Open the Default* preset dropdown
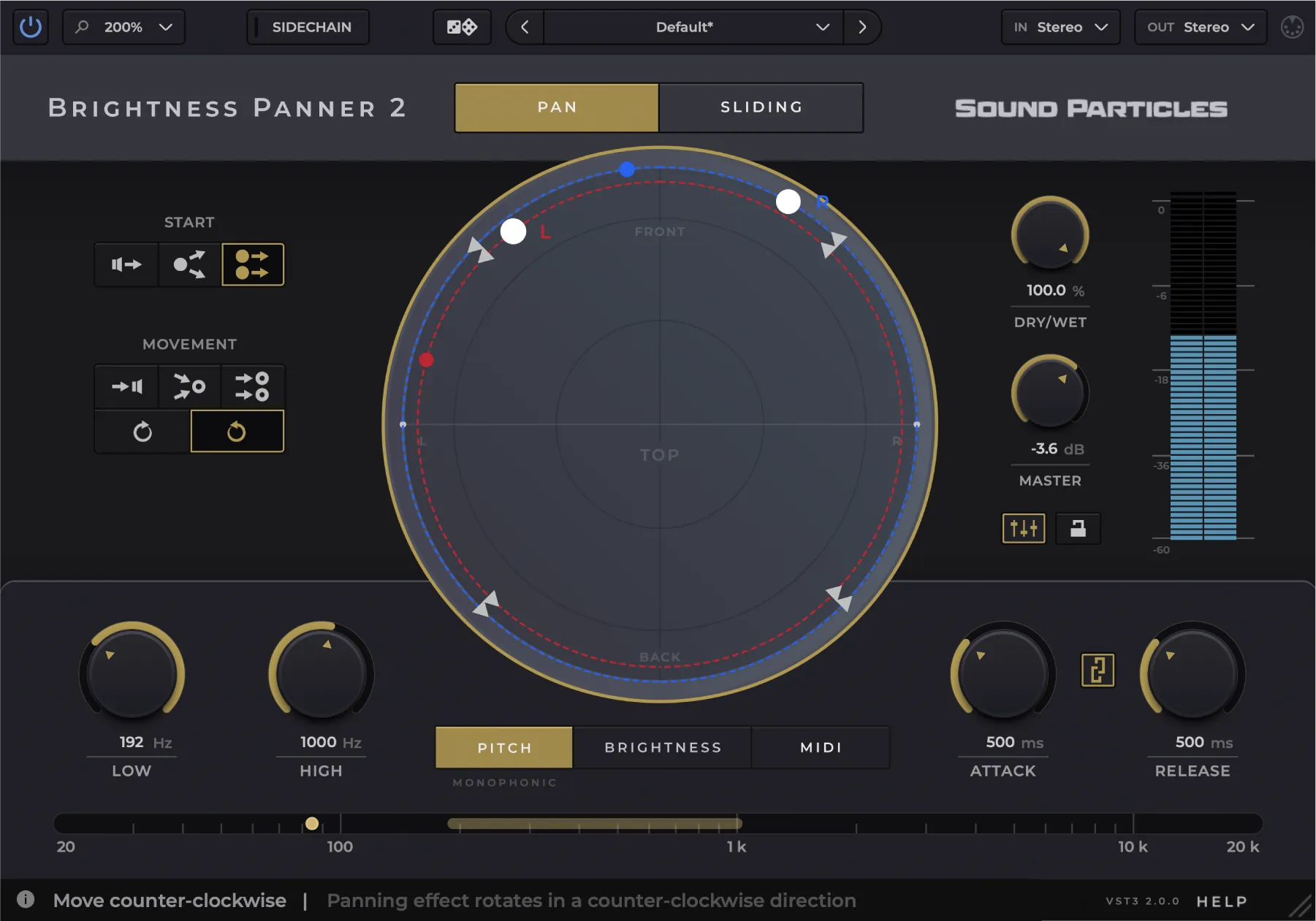Screen dimensions: 1316x921 693,27
